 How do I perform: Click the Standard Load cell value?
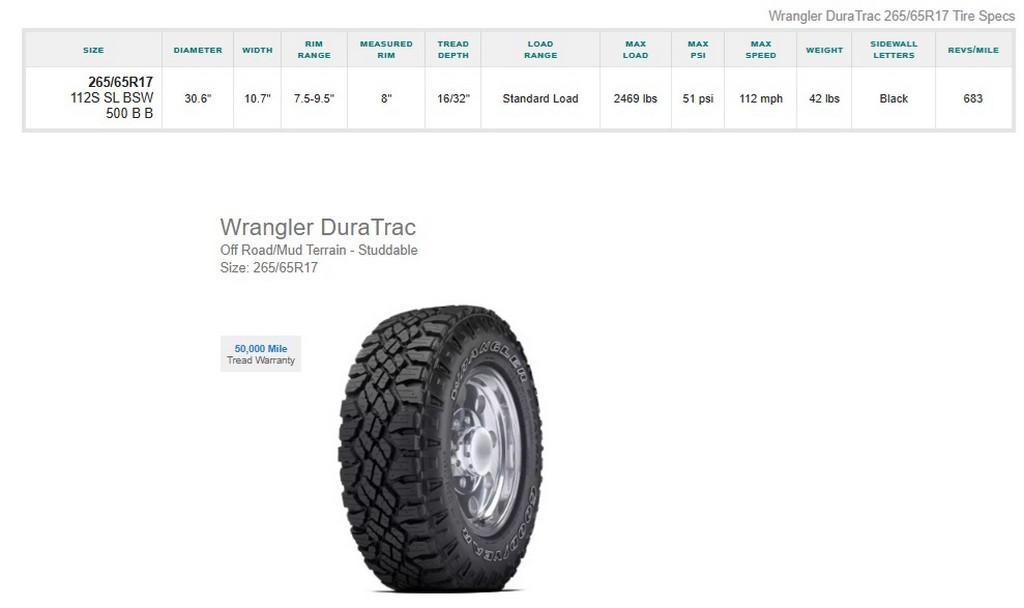(x=540, y=99)
